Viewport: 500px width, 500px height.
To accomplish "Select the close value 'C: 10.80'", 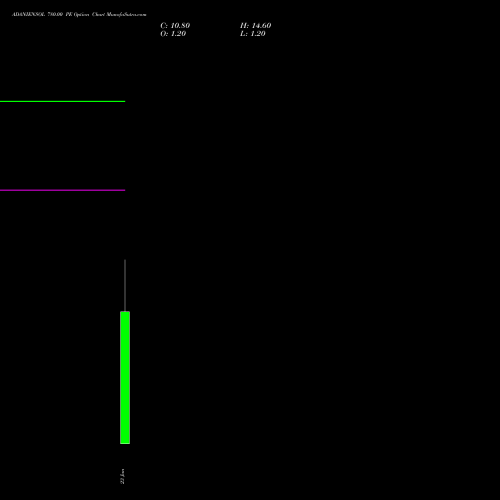I will point(175,26).
